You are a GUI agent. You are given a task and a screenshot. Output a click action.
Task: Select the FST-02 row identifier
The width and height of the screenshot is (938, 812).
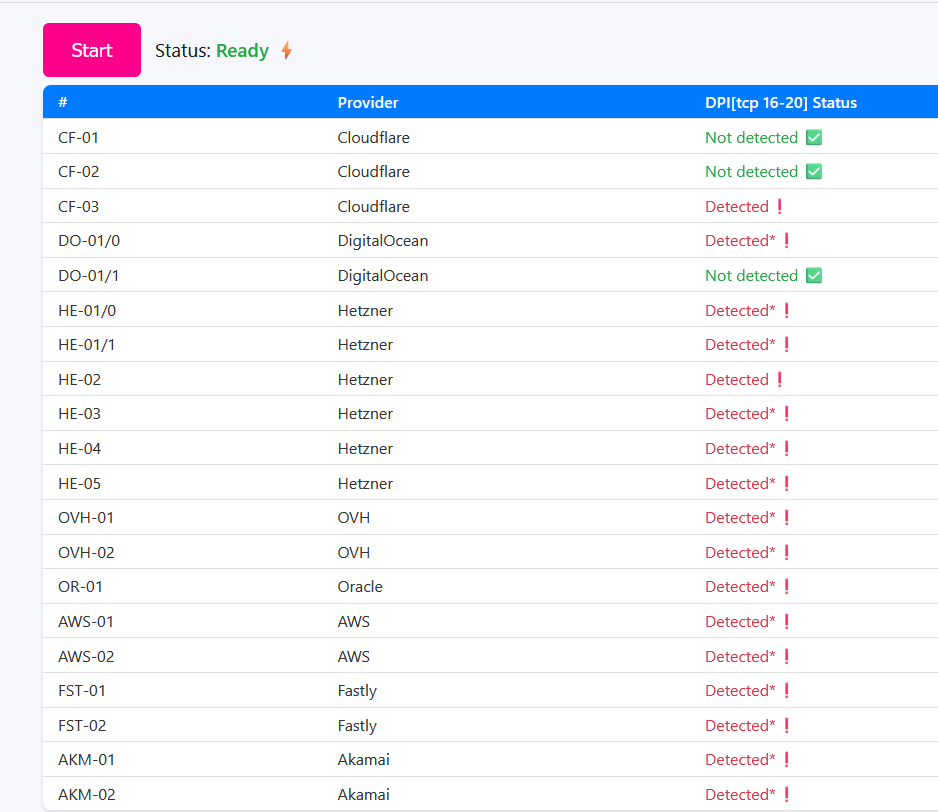tap(82, 726)
